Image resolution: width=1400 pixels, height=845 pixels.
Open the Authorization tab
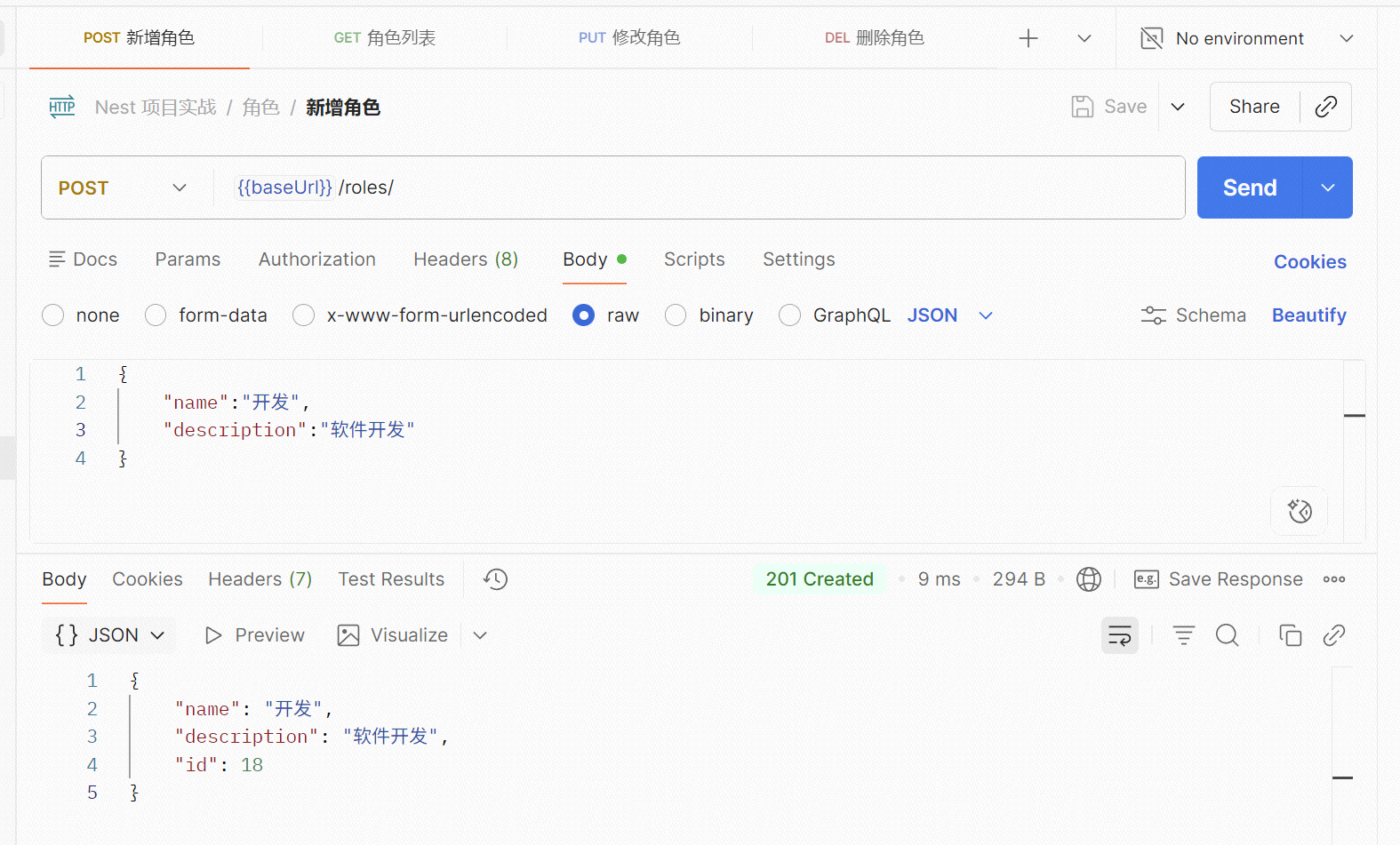pos(317,259)
